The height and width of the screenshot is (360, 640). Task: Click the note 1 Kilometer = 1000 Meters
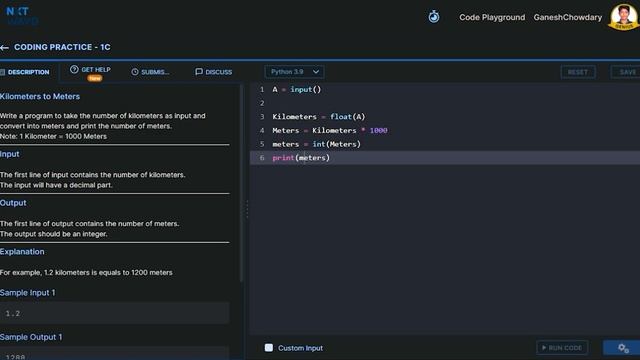click(53, 136)
